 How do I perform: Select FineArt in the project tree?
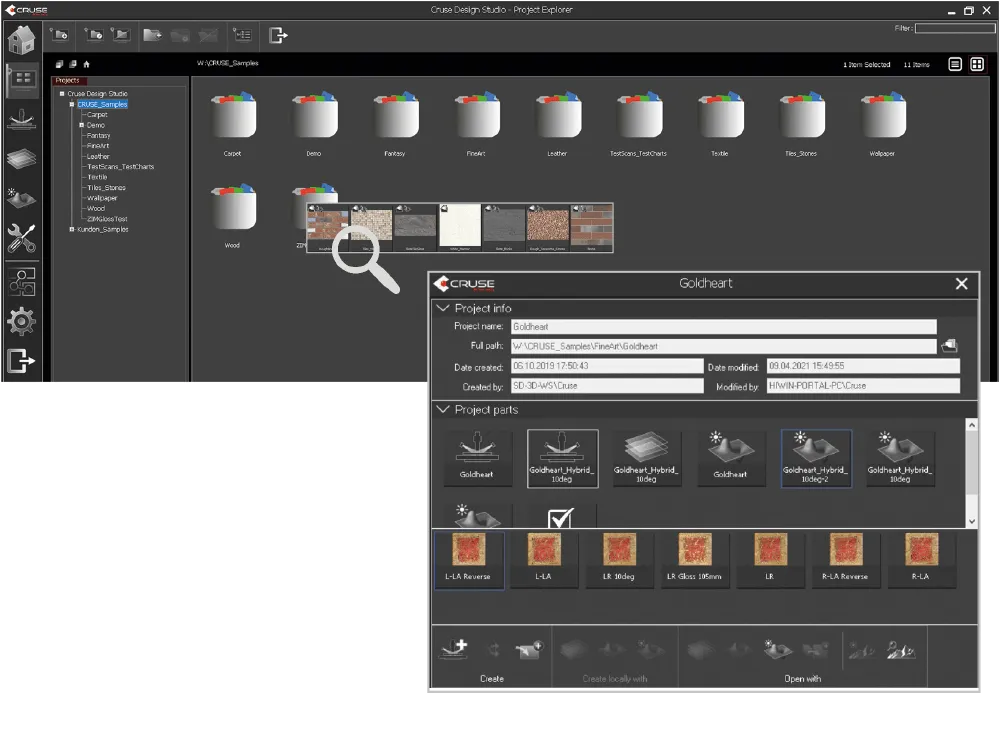point(98,146)
